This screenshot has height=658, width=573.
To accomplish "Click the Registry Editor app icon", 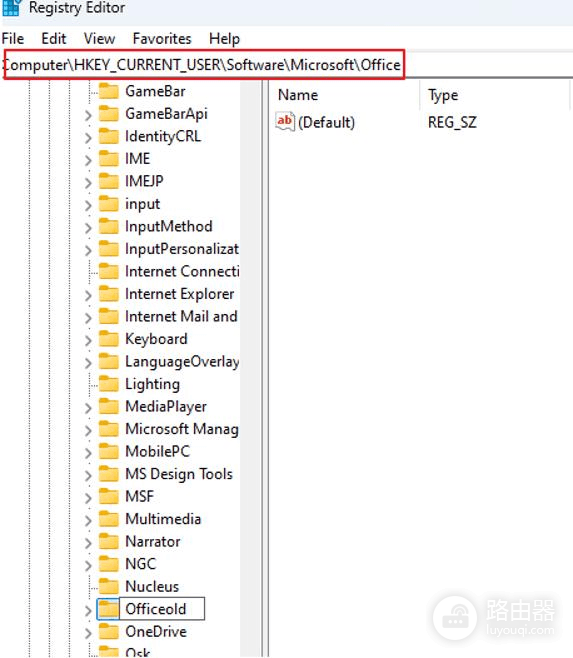I will pos(11,8).
